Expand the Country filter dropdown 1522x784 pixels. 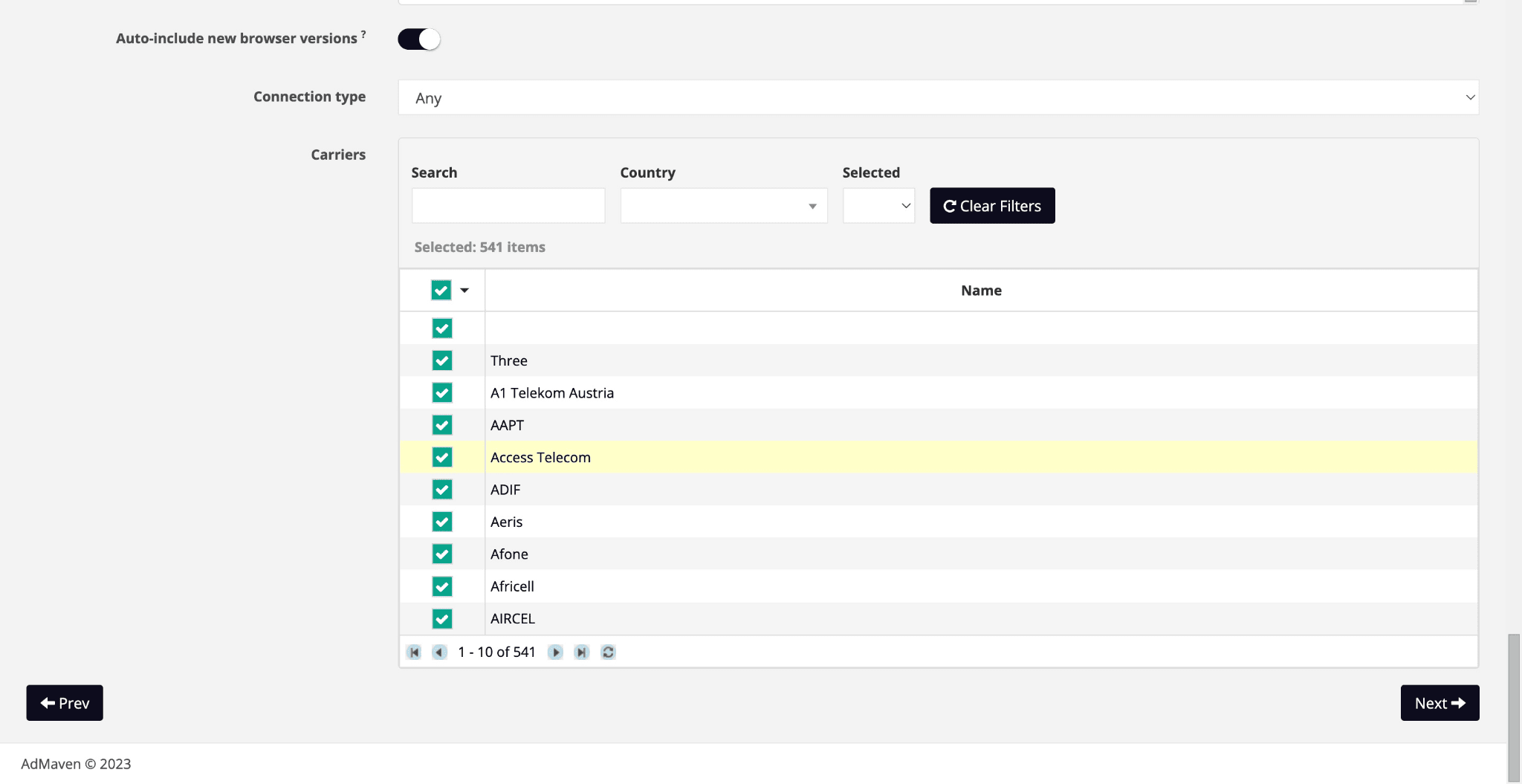click(x=723, y=206)
